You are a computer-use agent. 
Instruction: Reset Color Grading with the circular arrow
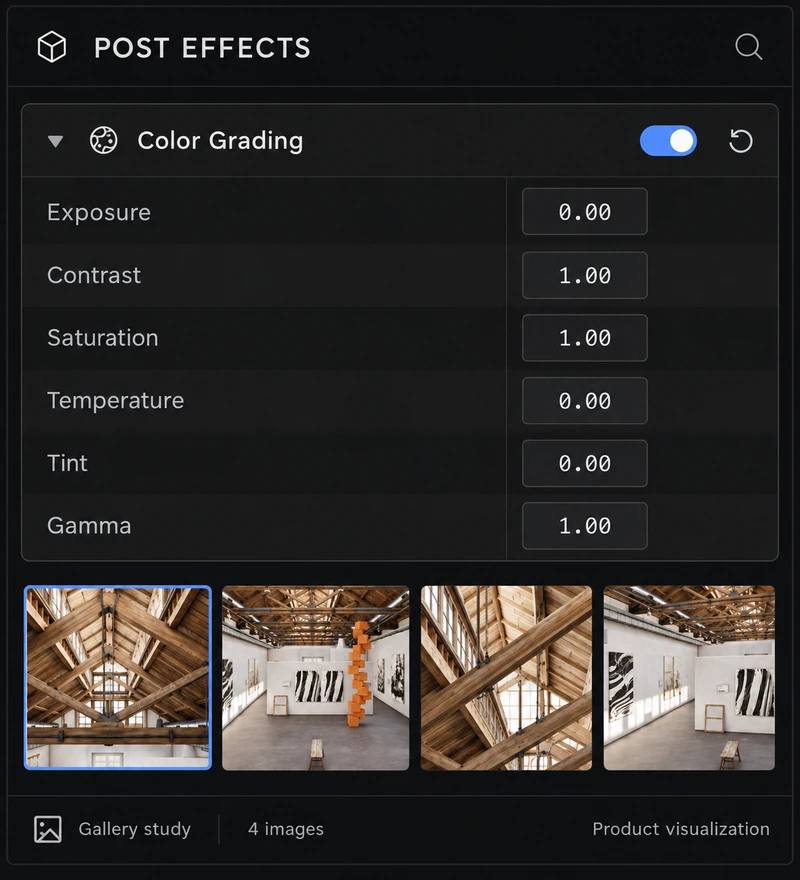tap(740, 140)
